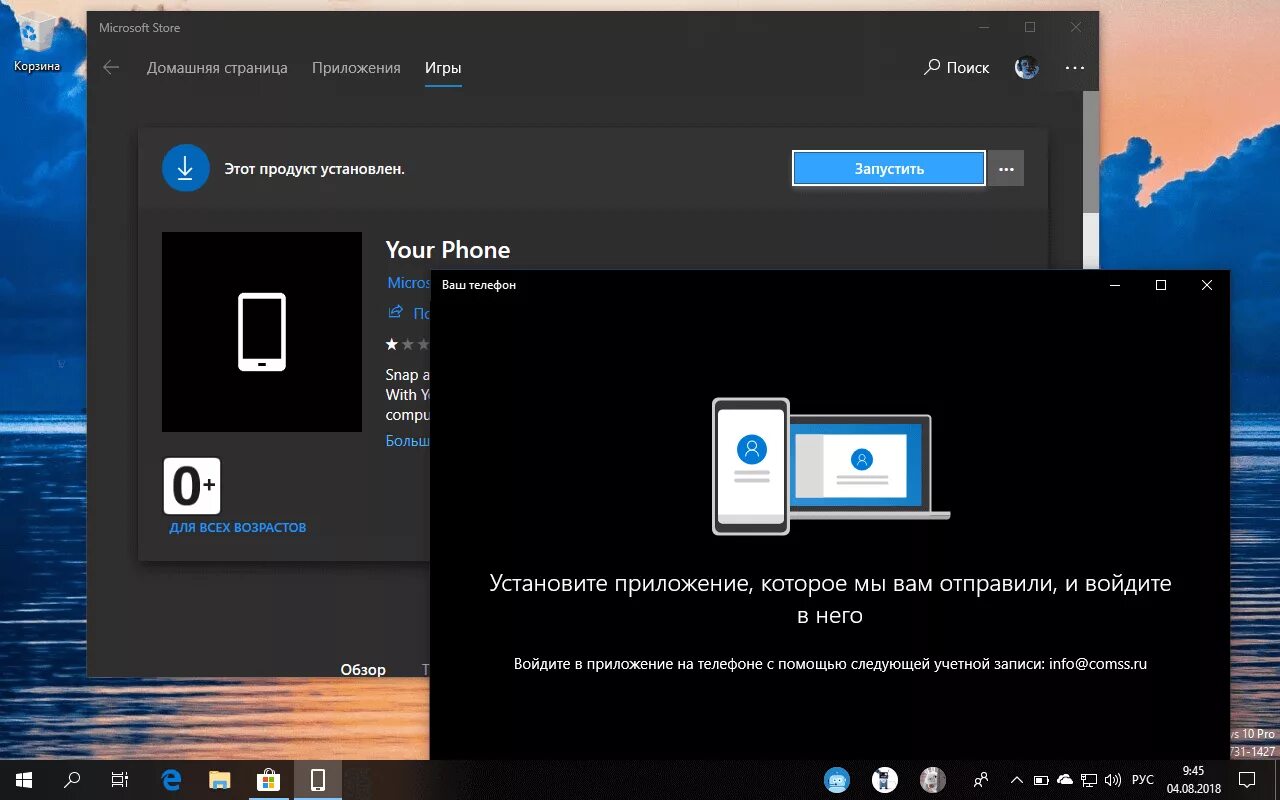Select the Игры tab
The image size is (1280, 800).
click(x=443, y=68)
